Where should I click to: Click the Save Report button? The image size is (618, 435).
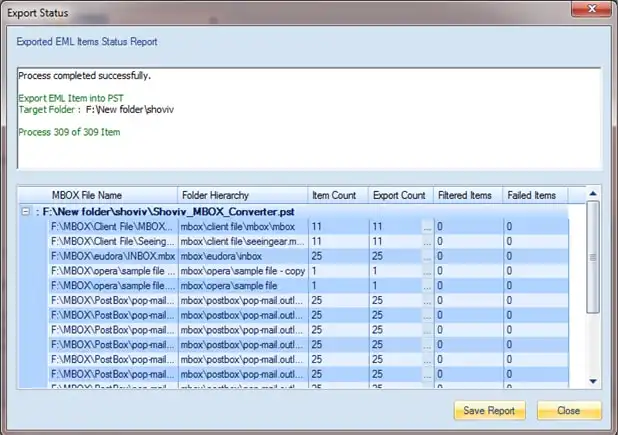(489, 411)
